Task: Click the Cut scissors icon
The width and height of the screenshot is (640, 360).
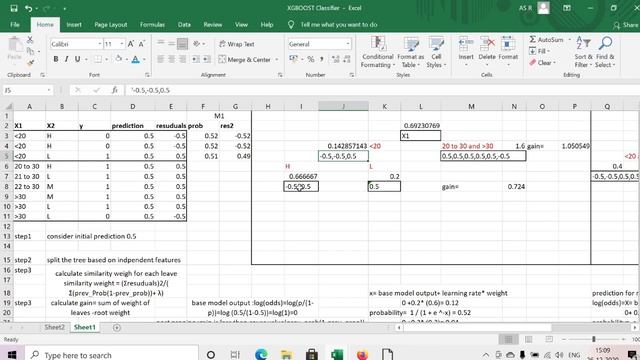Action: coord(30,40)
